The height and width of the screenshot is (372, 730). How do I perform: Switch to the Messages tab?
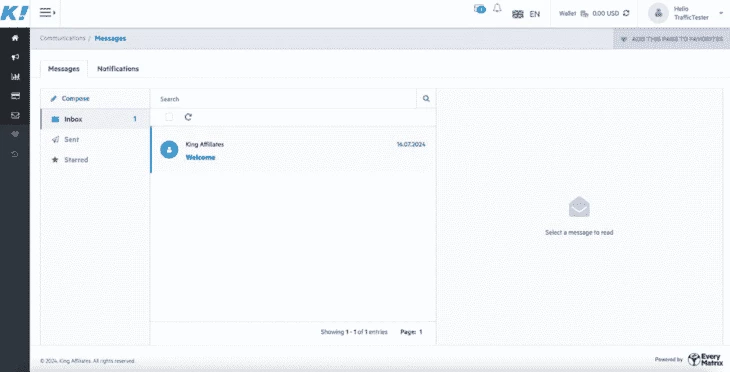coord(64,69)
